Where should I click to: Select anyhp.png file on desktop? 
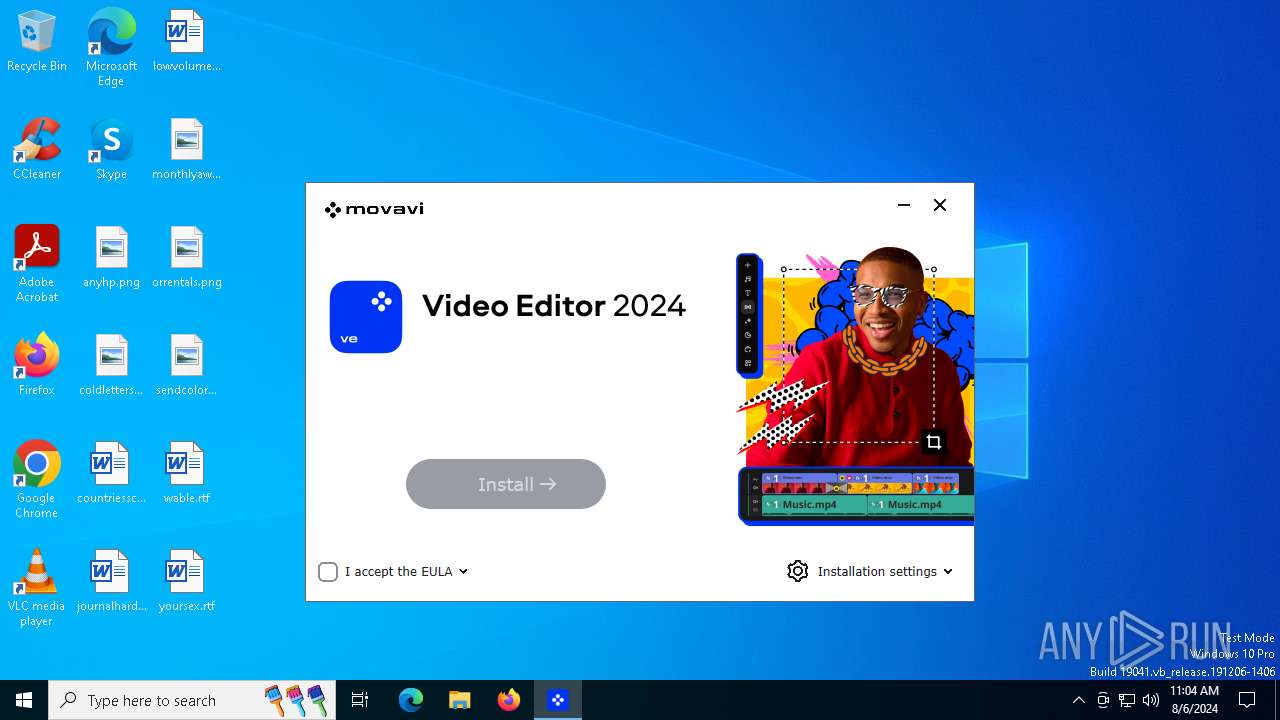point(111,258)
